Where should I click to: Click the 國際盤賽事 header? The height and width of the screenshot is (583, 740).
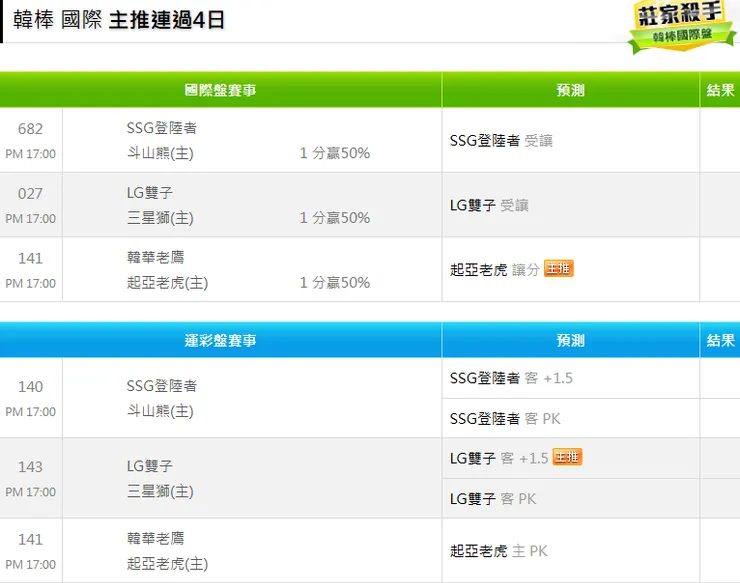click(220, 90)
